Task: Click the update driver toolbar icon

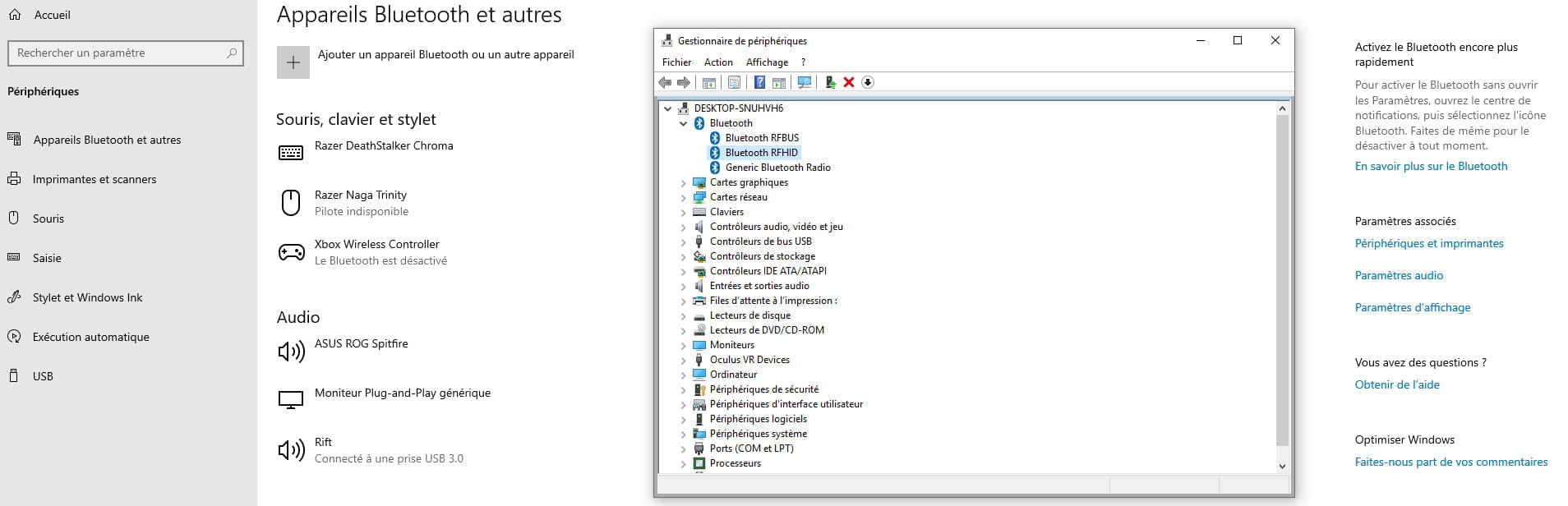Action: click(x=830, y=82)
